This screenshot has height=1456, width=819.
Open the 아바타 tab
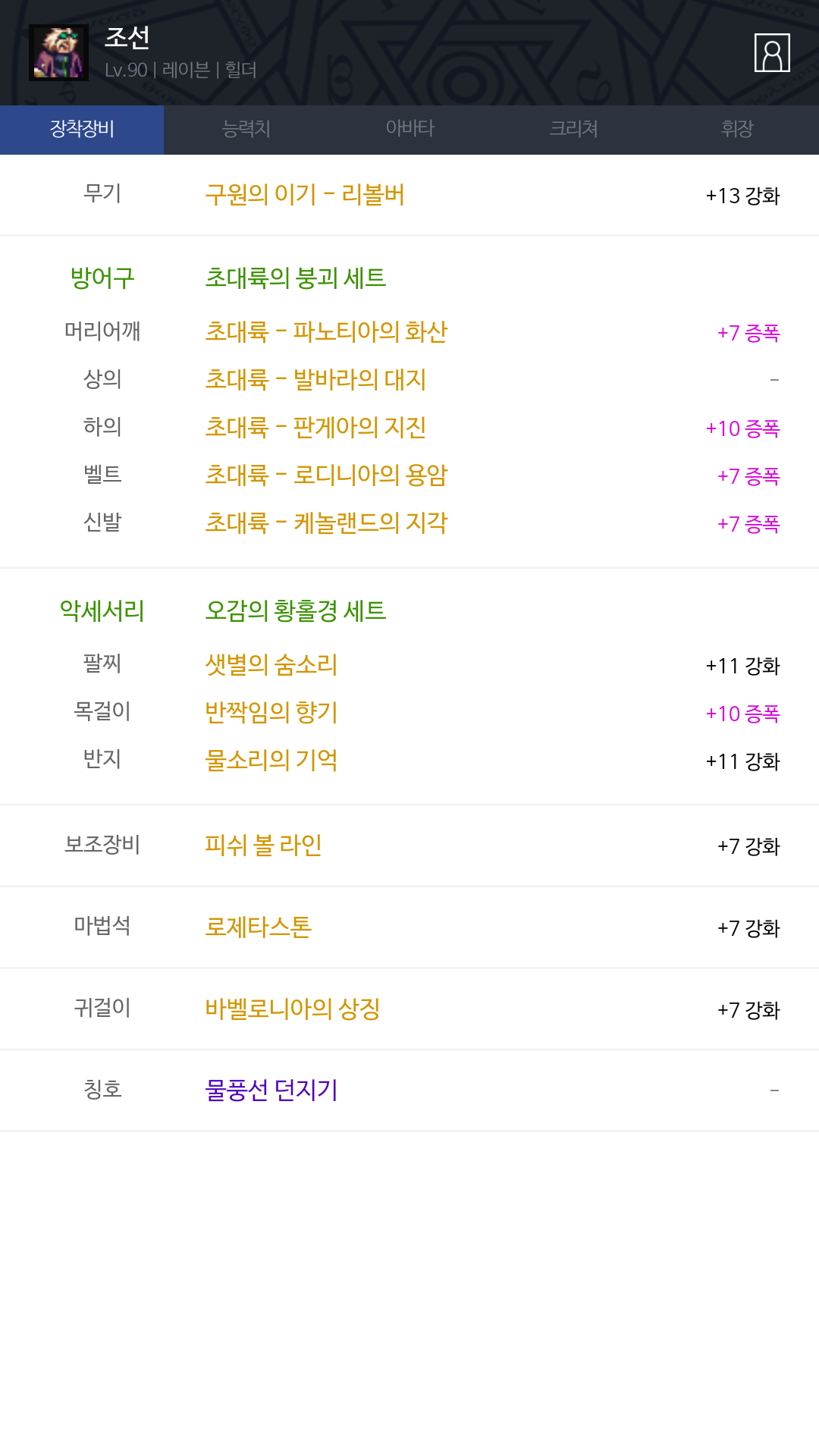pos(409,130)
